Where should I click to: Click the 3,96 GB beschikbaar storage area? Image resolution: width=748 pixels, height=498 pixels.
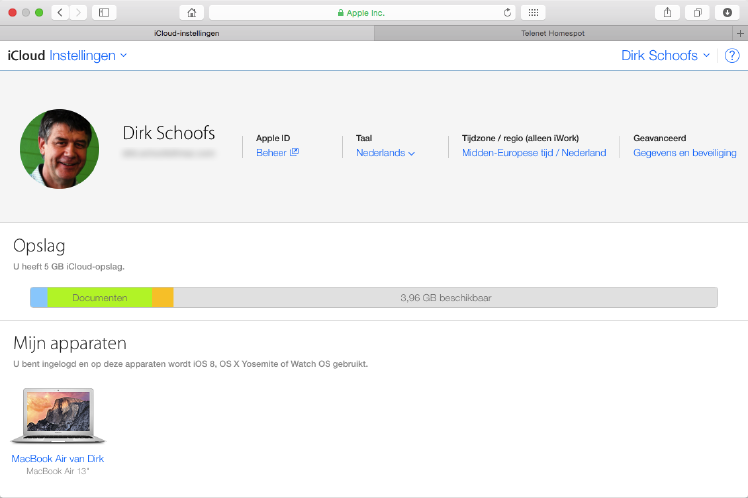(x=446, y=298)
